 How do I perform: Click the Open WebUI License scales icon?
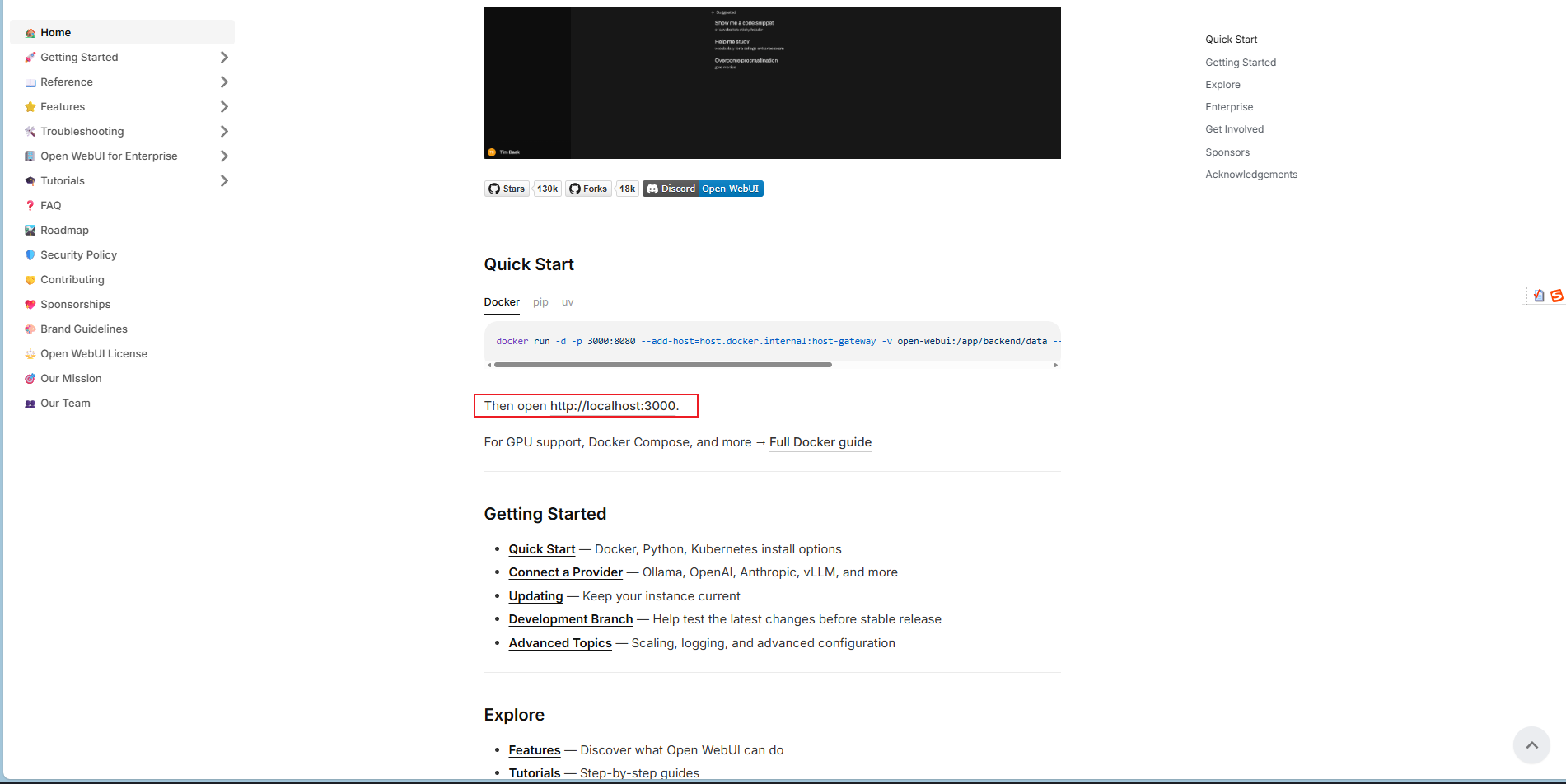tap(30, 354)
